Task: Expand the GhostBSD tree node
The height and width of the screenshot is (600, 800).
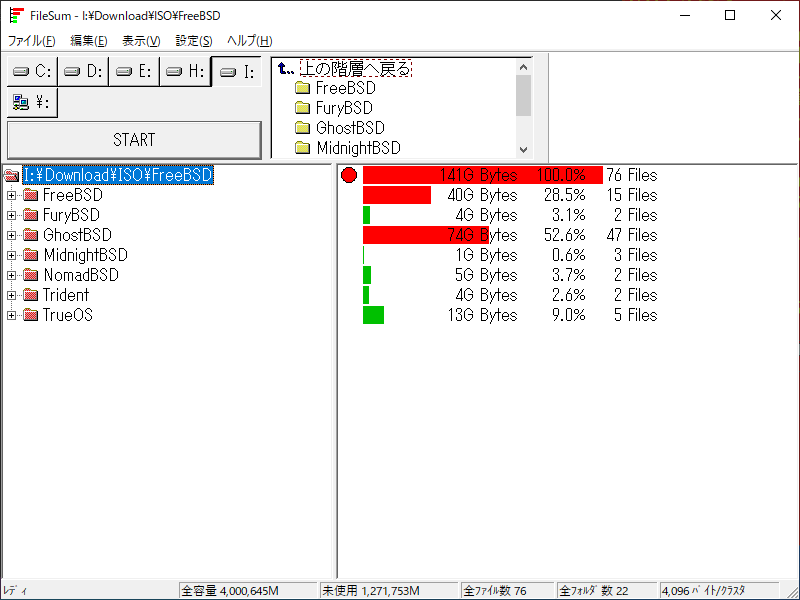Action: click(11, 235)
